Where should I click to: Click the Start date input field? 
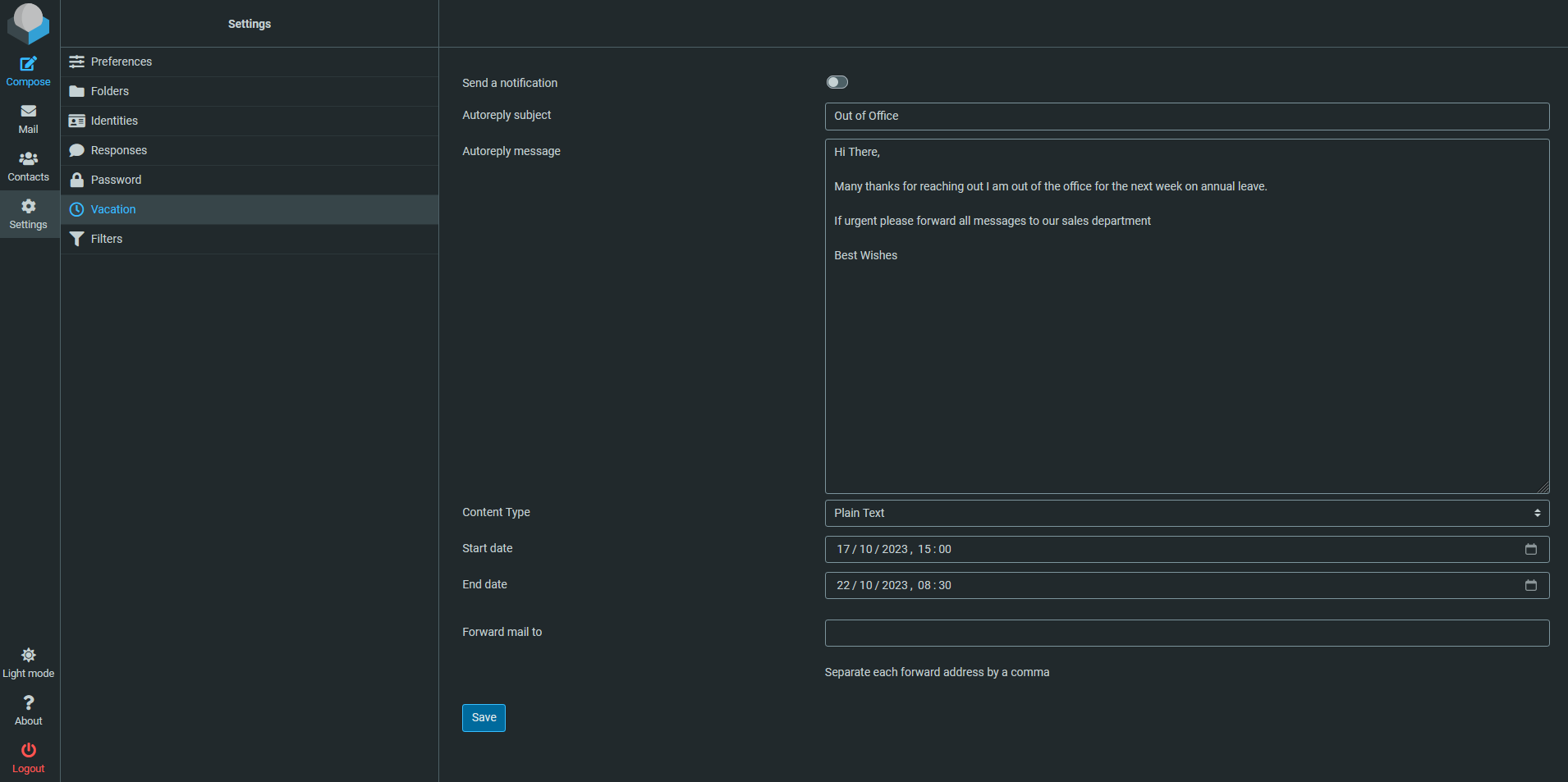1186,549
